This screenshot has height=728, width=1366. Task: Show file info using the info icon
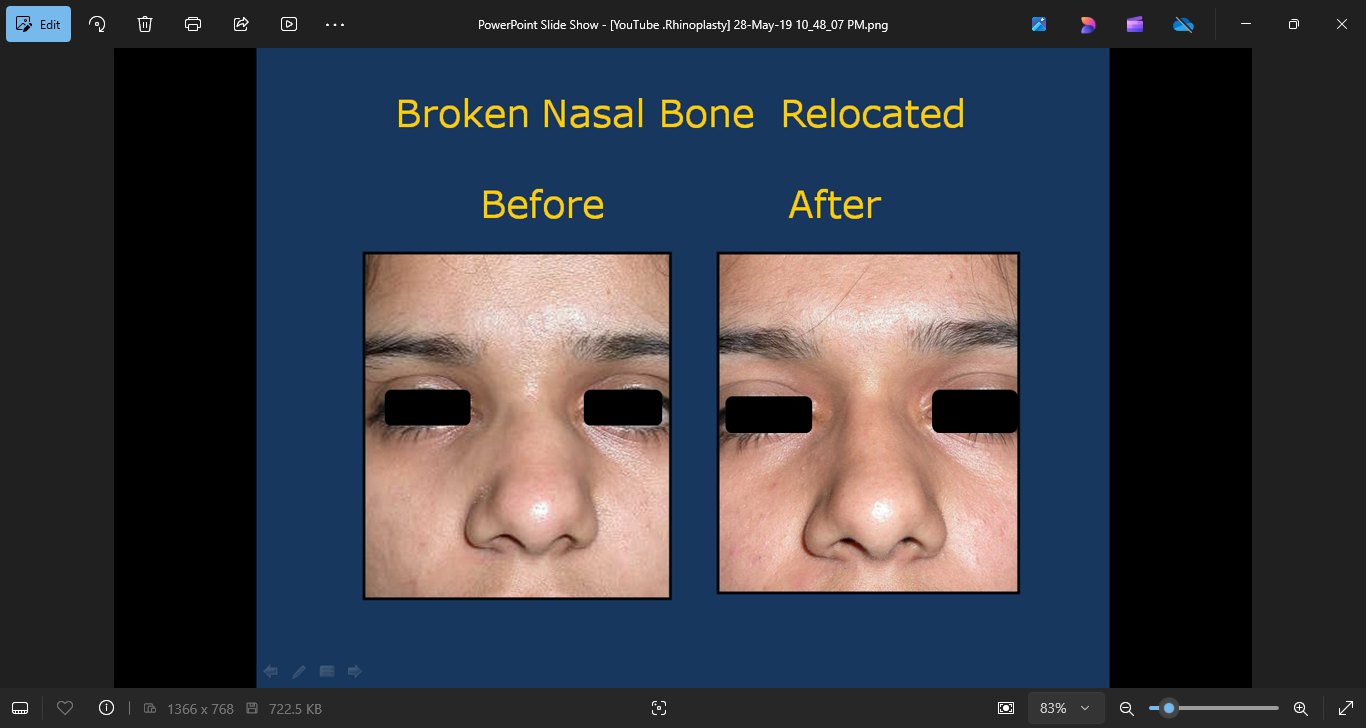pos(106,708)
